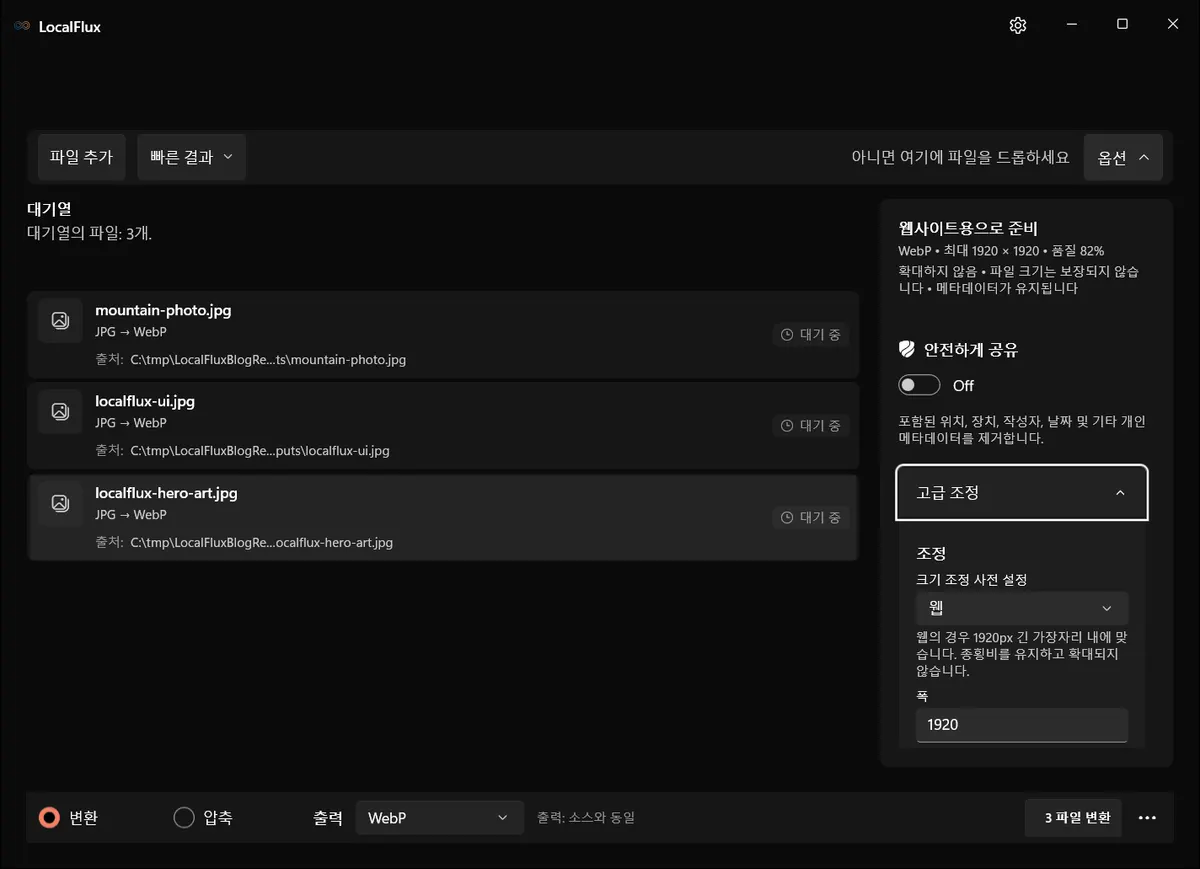Click 대기 중 status badge of mountain-photo.jpg
The width and height of the screenshot is (1200, 869).
[811, 335]
